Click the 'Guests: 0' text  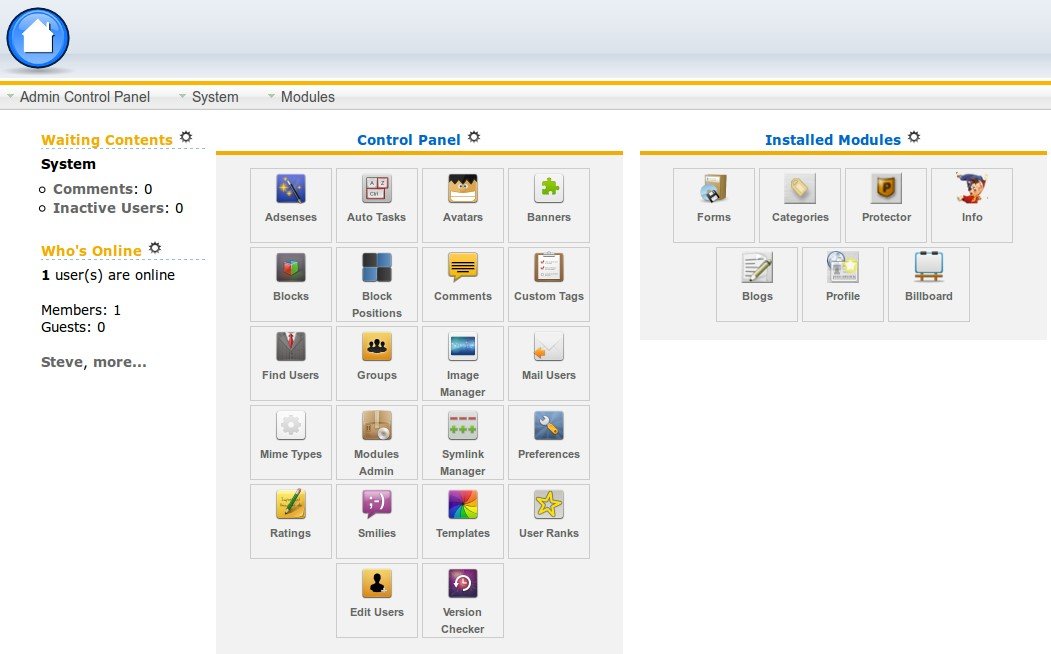click(73, 327)
